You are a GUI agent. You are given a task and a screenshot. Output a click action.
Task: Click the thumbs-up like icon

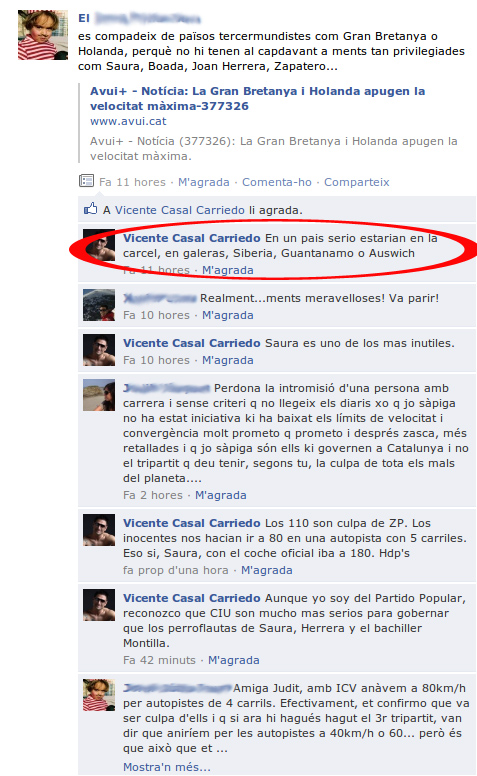coord(91,209)
